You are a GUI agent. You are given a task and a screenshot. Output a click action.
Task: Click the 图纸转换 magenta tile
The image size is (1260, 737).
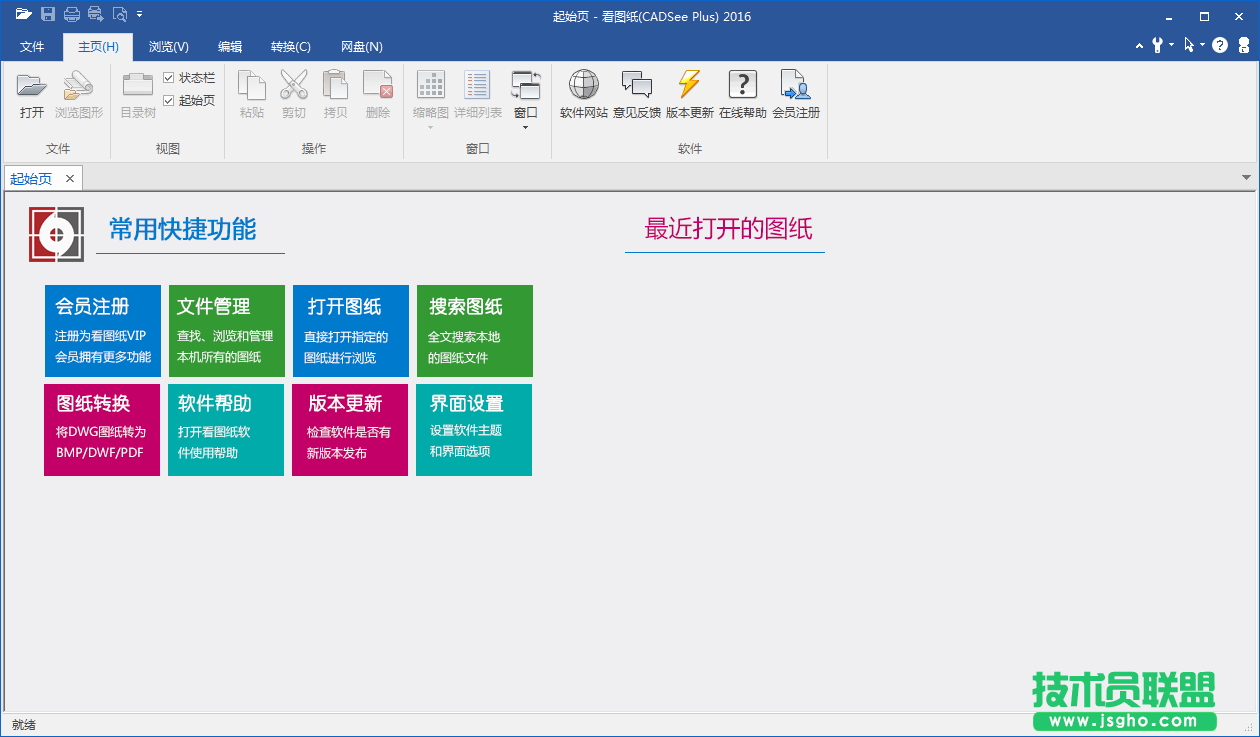click(102, 430)
